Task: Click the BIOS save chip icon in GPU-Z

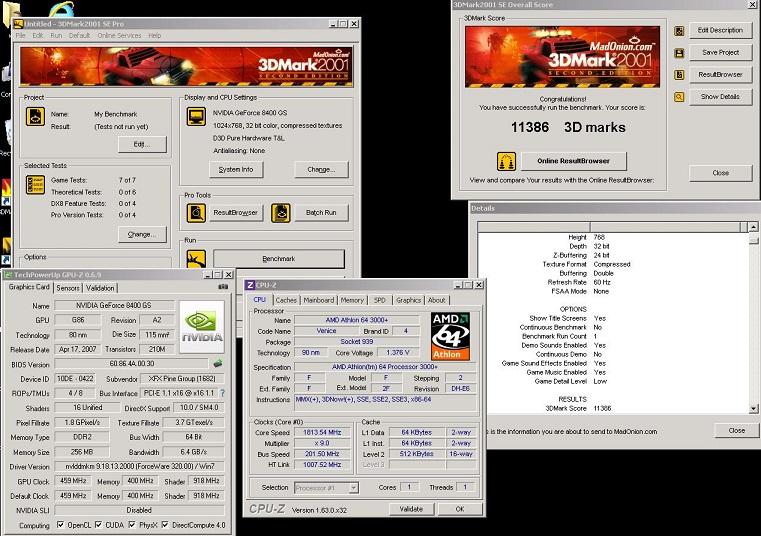Action: (x=218, y=363)
